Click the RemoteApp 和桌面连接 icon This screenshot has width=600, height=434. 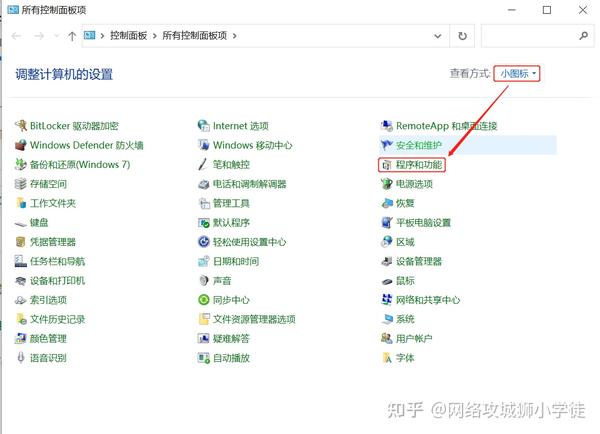point(387,126)
